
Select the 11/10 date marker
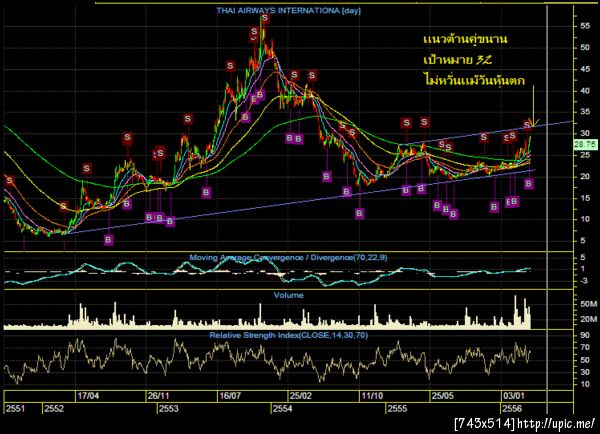point(372,396)
